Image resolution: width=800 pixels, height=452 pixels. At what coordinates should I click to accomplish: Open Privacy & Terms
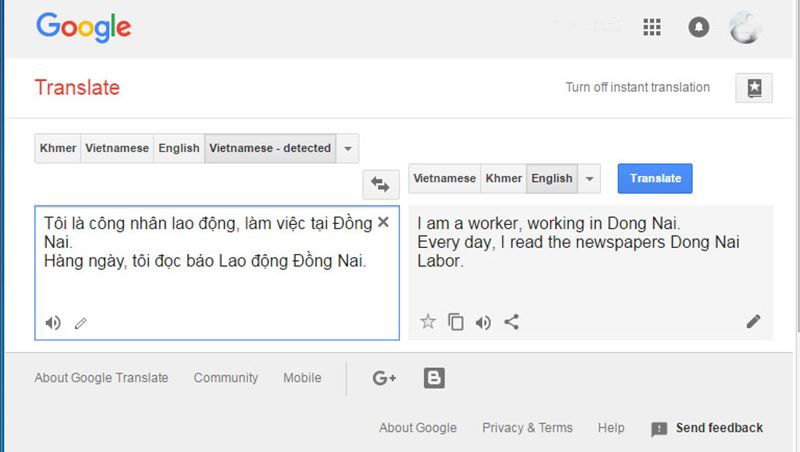tap(528, 428)
